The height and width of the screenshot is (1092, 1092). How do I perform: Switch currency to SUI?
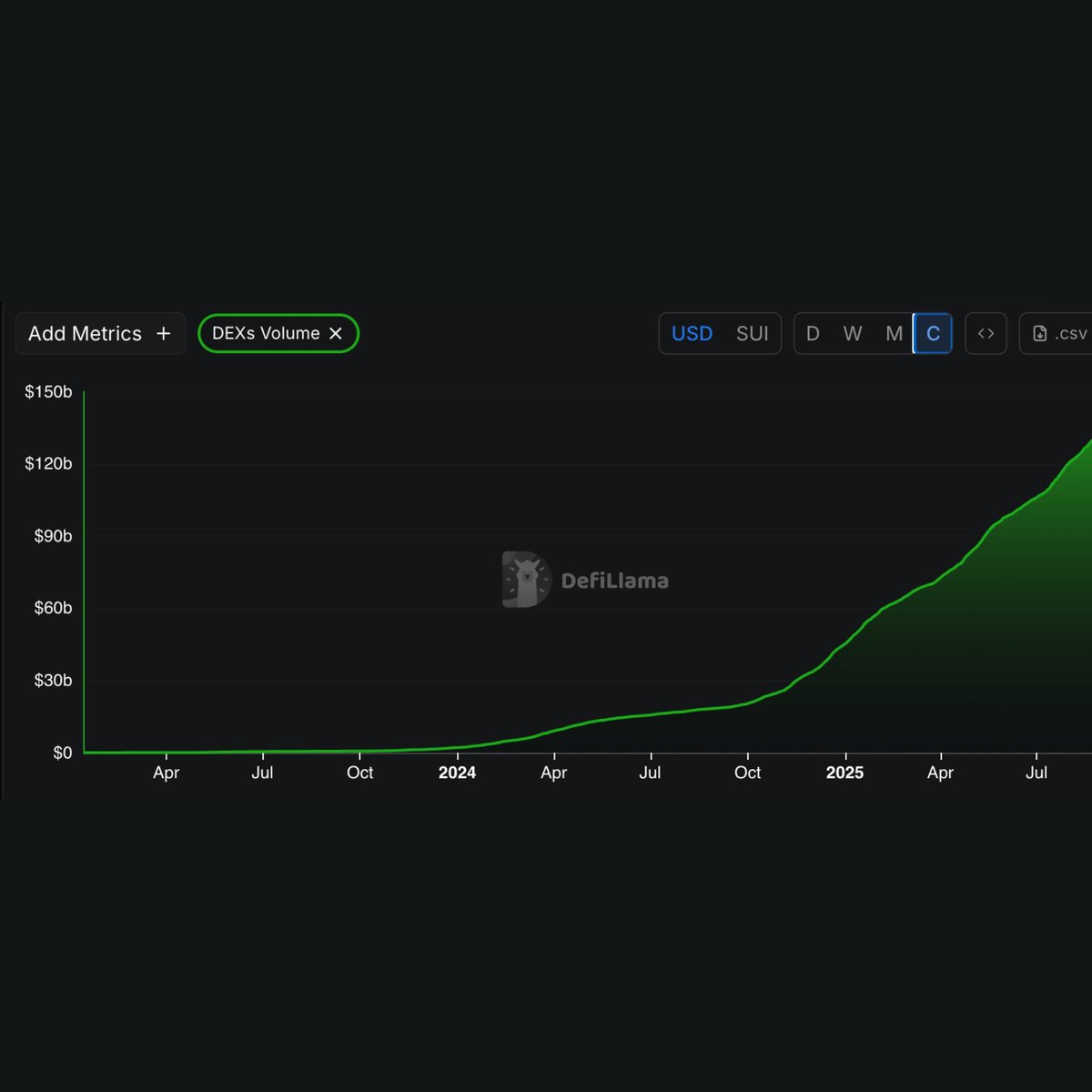tap(753, 334)
